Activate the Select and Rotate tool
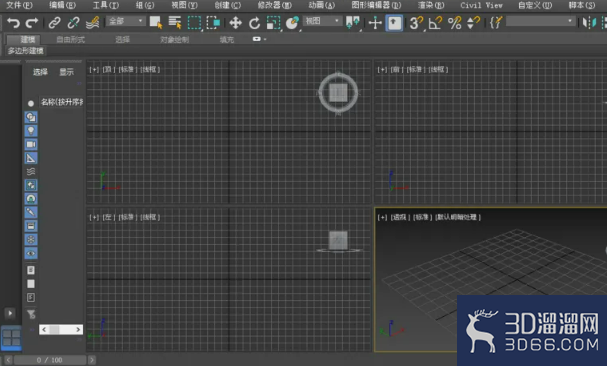This screenshot has width=607, height=366. click(x=254, y=23)
